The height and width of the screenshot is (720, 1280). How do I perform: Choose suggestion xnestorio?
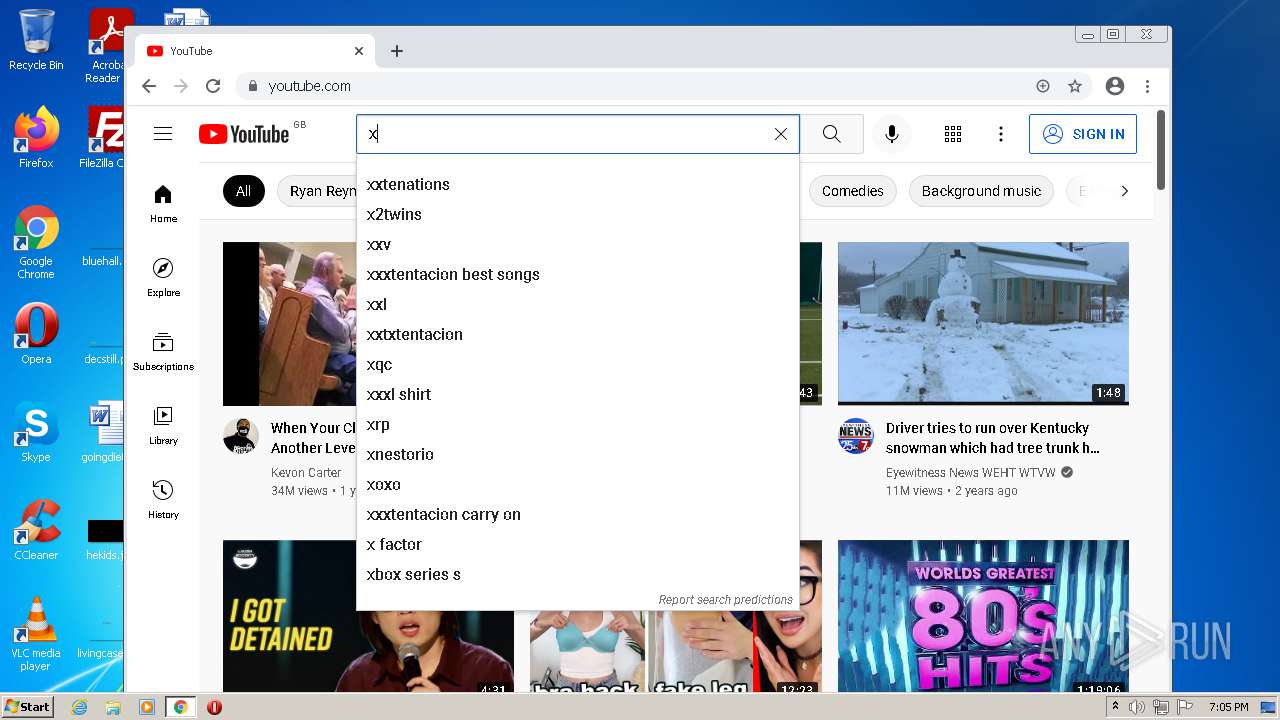coord(578,454)
